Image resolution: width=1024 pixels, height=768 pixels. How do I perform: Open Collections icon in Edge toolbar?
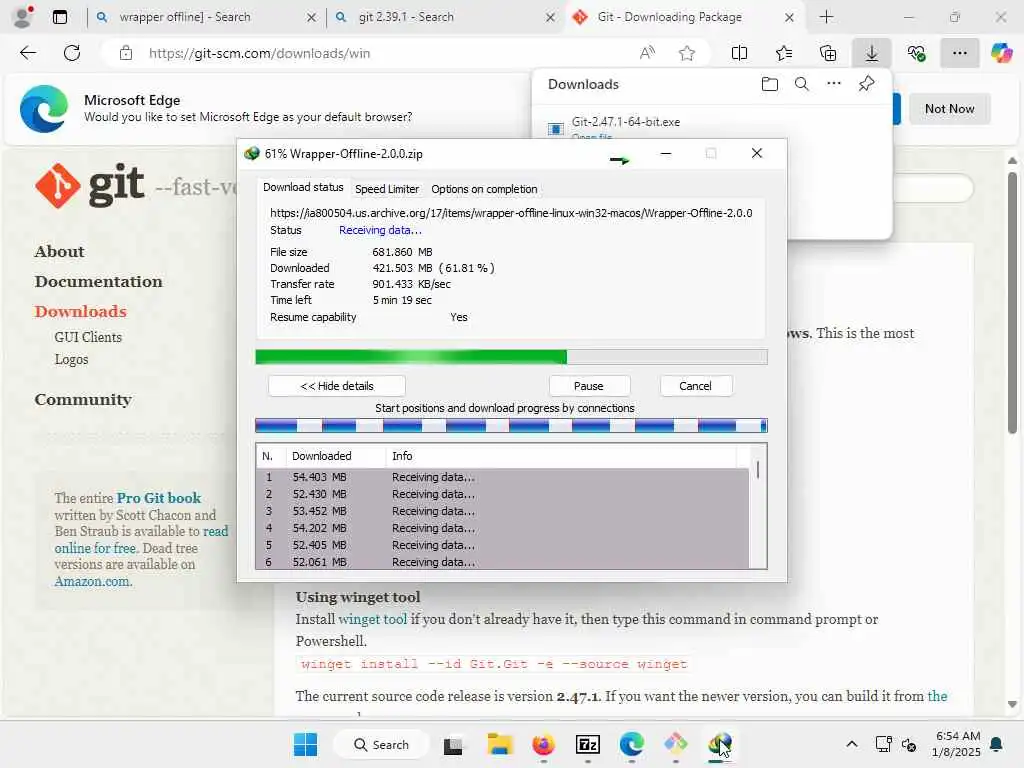[x=828, y=53]
